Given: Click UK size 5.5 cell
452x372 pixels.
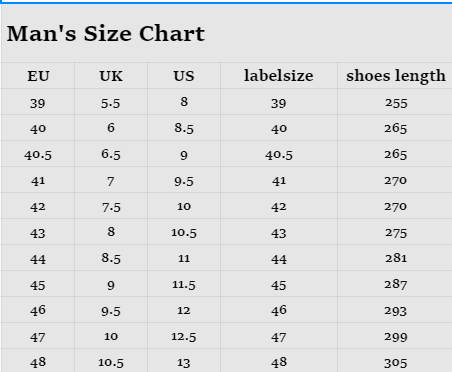Looking at the screenshot, I should (x=111, y=102).
